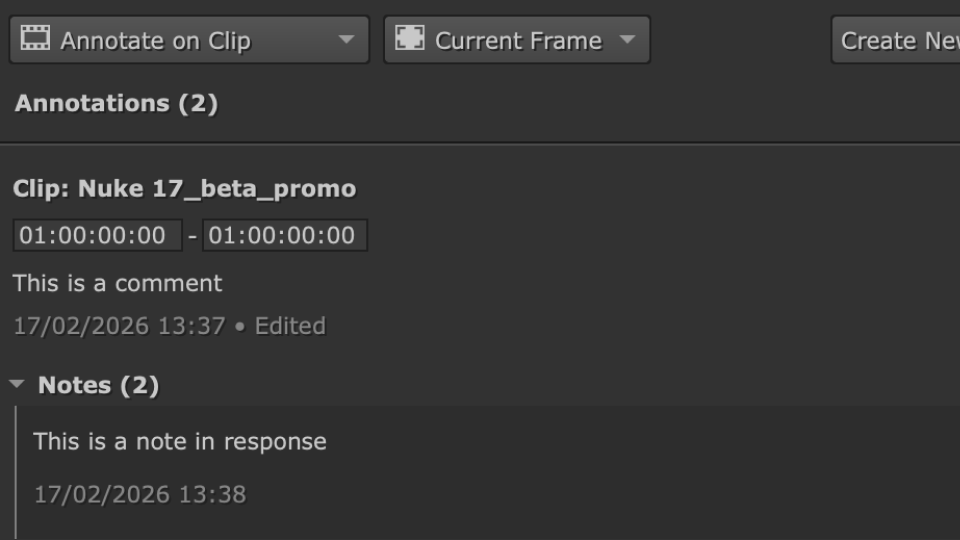Image resolution: width=960 pixels, height=540 pixels.
Task: Click the annotation start timecode field
Action: pyautogui.click(x=97, y=236)
